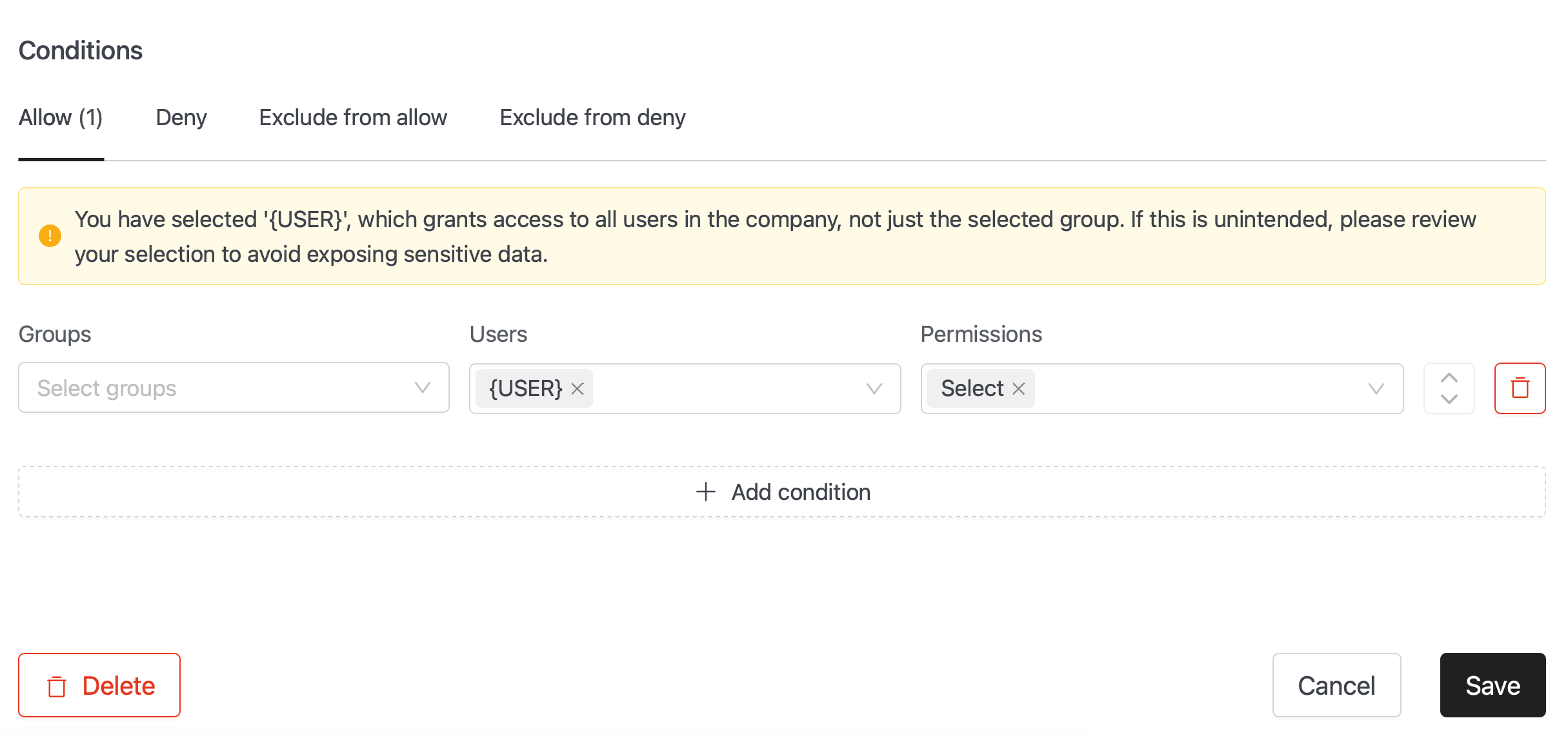Viewport: 1568px width, 738px height.
Task: Click the plus icon beside Add condition
Action: click(706, 492)
